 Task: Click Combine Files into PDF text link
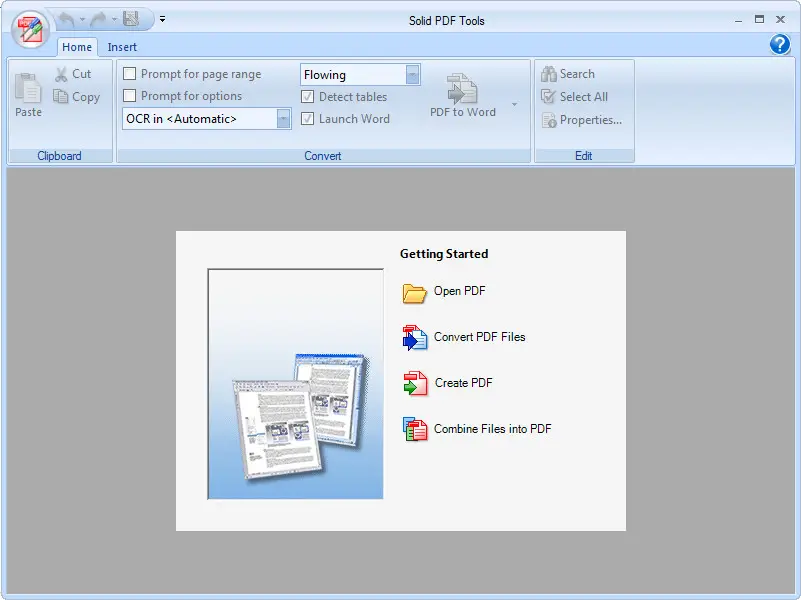(x=492, y=429)
